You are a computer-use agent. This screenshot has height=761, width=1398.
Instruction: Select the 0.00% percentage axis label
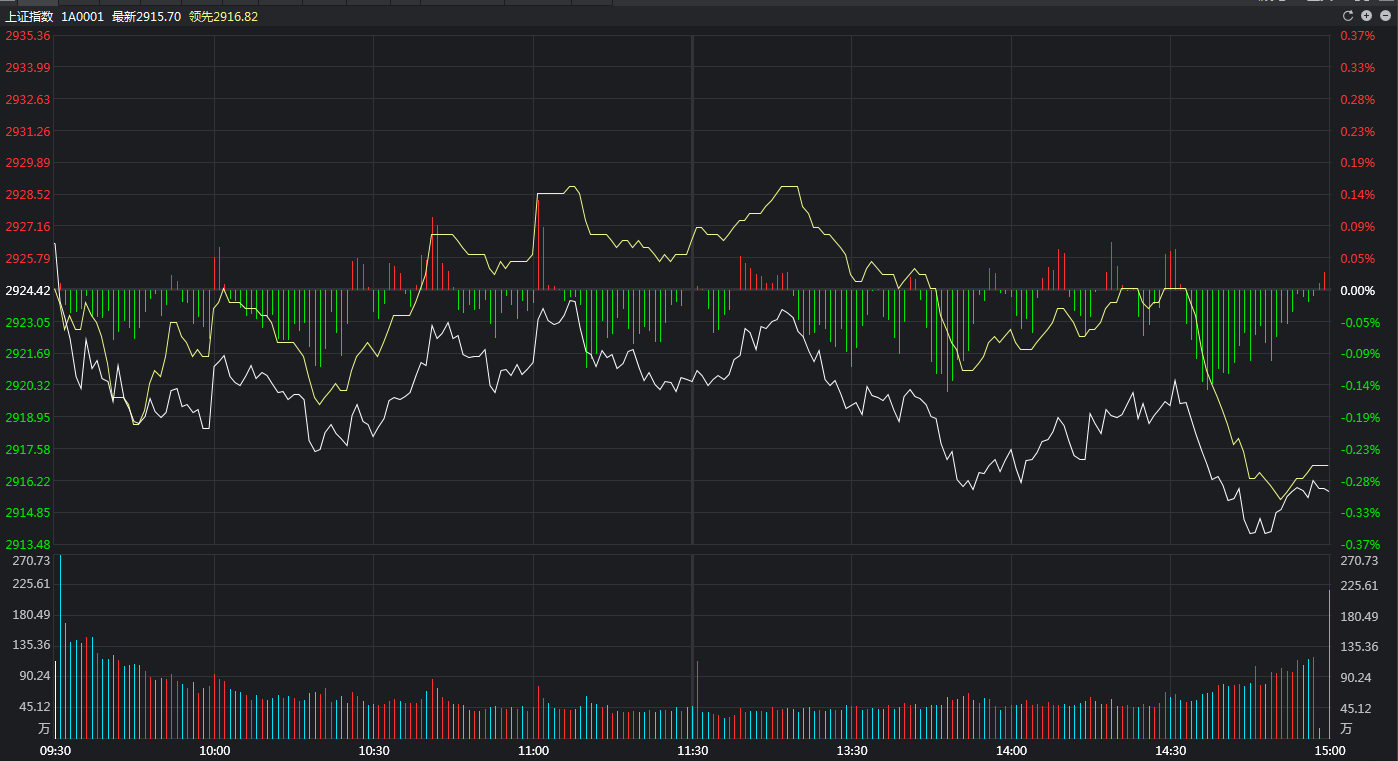click(x=1357, y=290)
